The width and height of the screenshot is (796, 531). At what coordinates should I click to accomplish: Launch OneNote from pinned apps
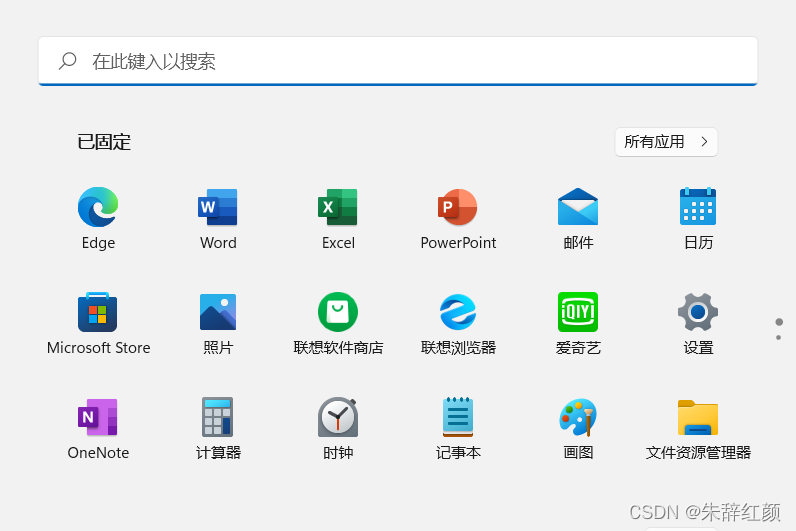click(x=98, y=417)
